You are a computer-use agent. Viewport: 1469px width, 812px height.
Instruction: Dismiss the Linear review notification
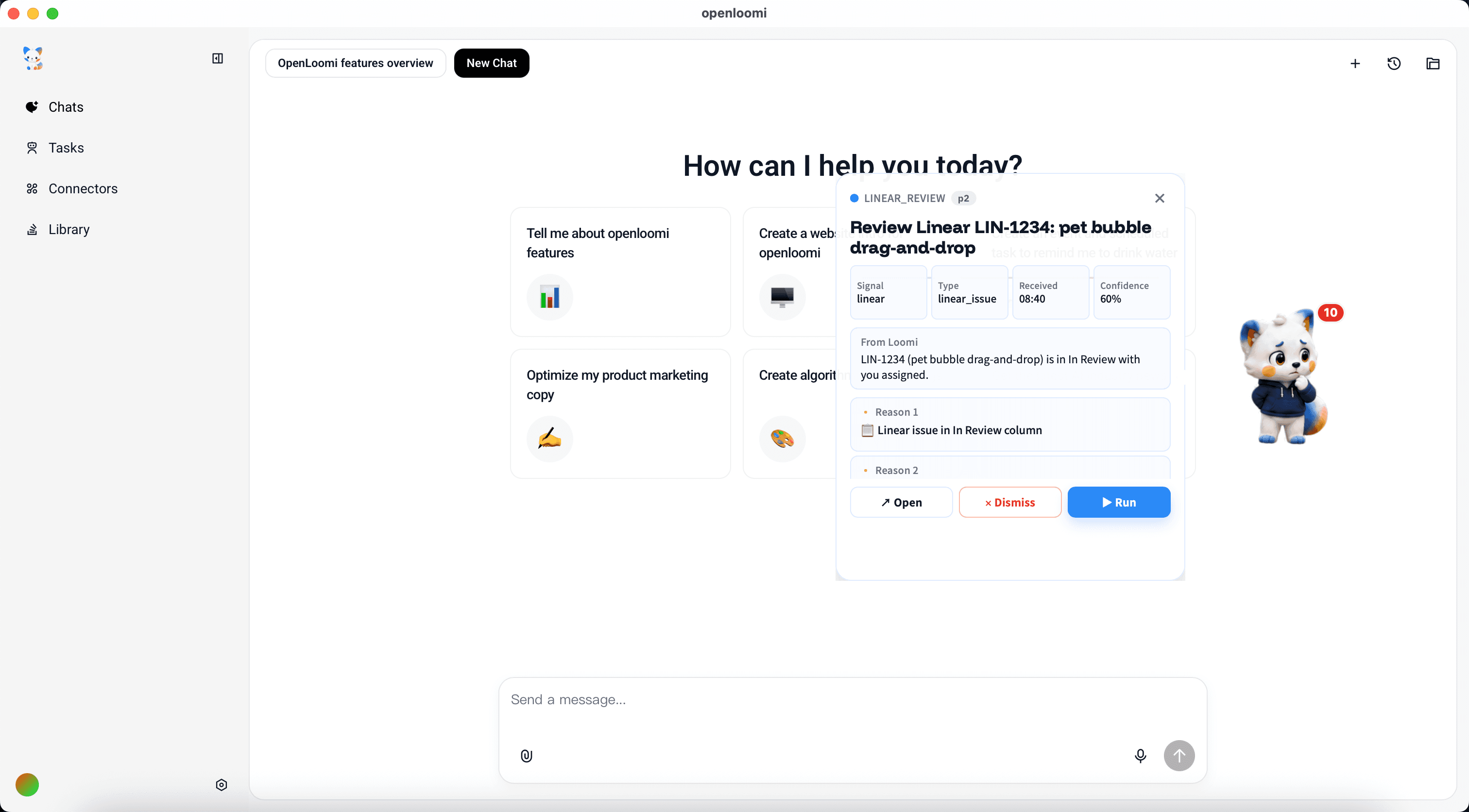1010,502
